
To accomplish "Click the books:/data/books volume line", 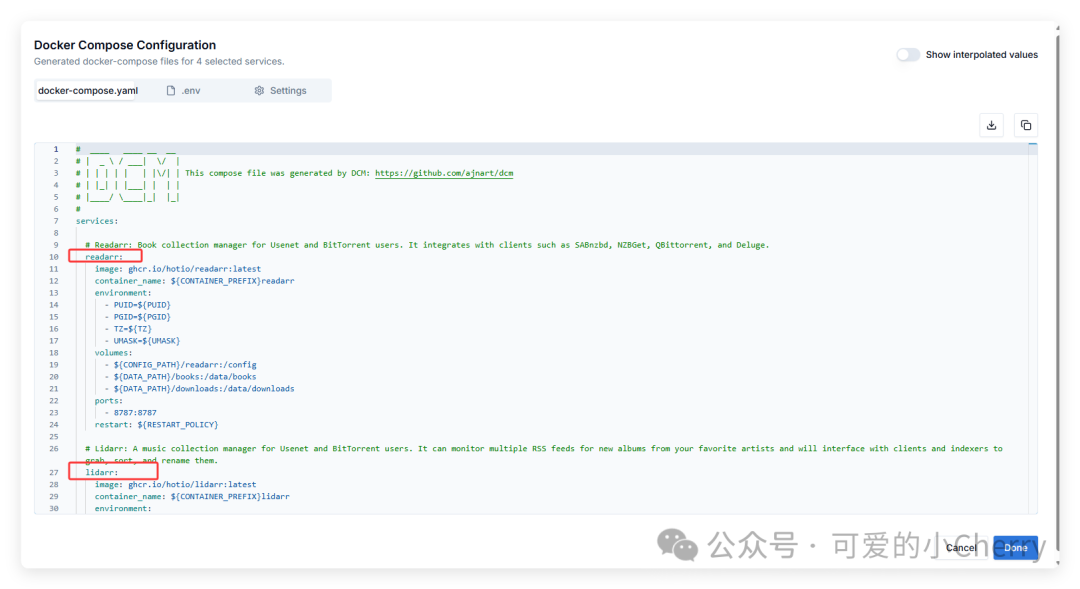I will coord(180,377).
